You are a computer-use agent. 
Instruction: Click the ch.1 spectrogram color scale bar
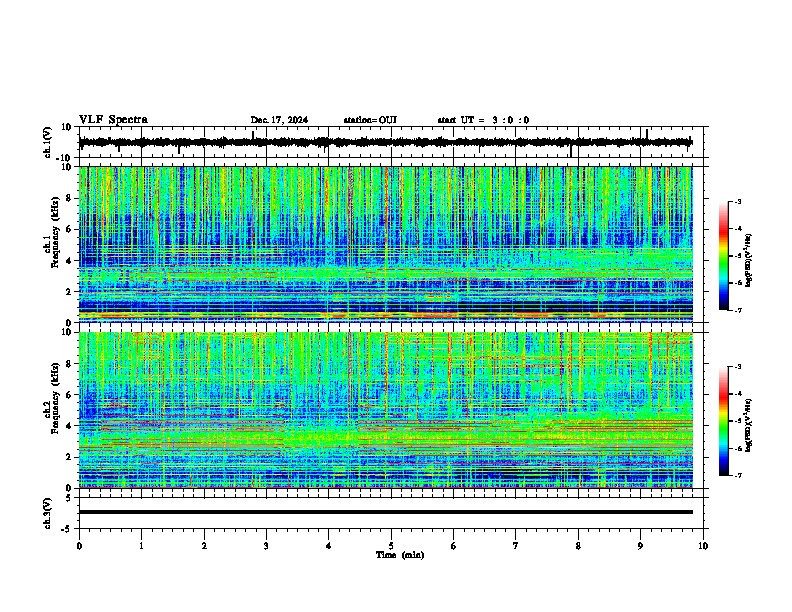pyautogui.click(x=724, y=256)
